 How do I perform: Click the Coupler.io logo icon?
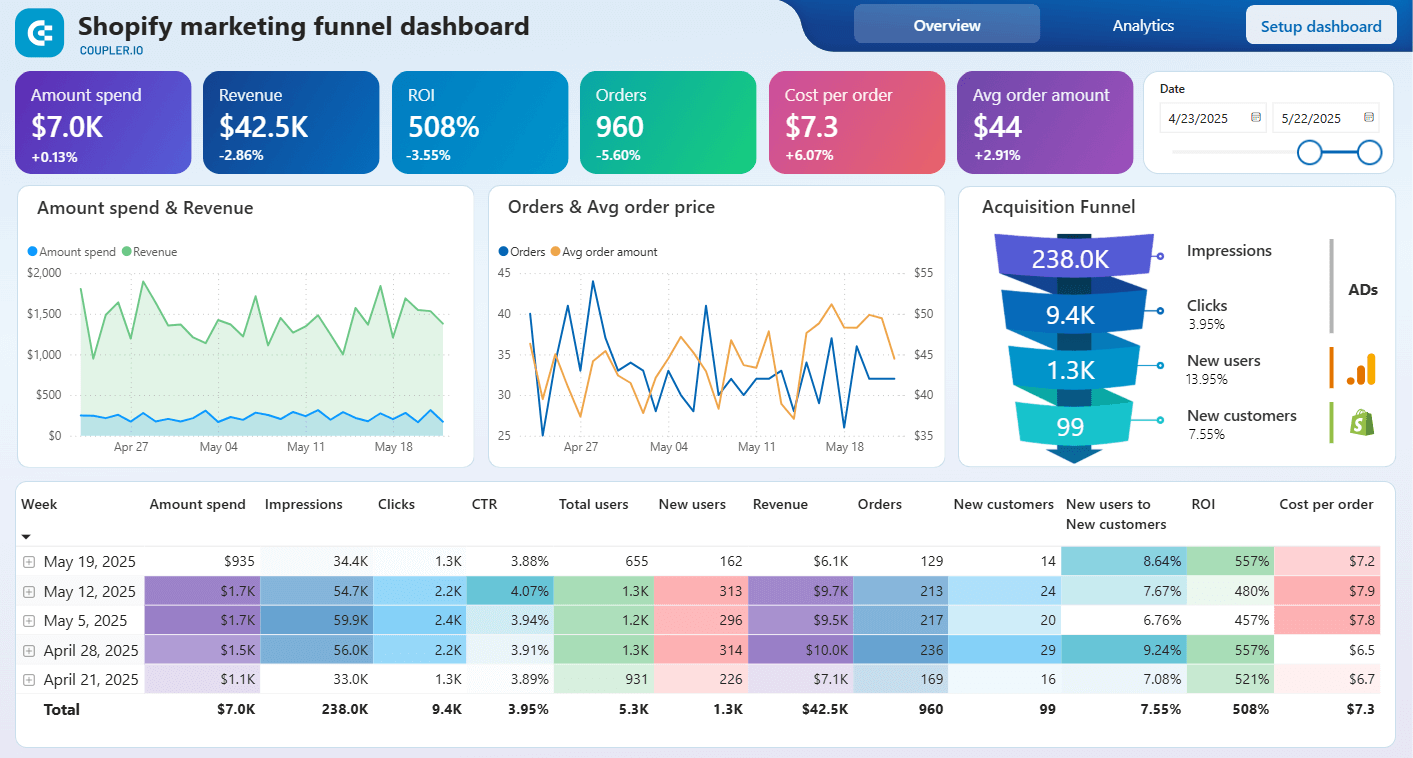click(39, 33)
